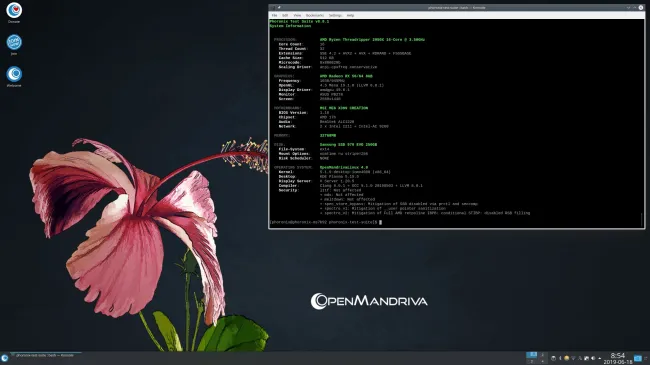650x365 pixels.
Task: Expand hidden system tray icons arrow
Action: click(599, 358)
